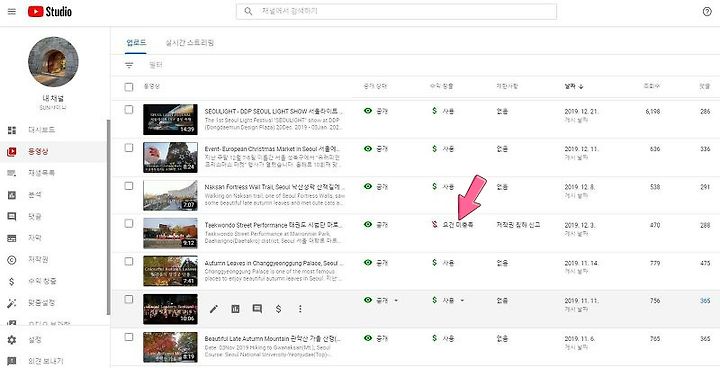Open thumbnail of 7:41 Autumn Leaves video

170,271
